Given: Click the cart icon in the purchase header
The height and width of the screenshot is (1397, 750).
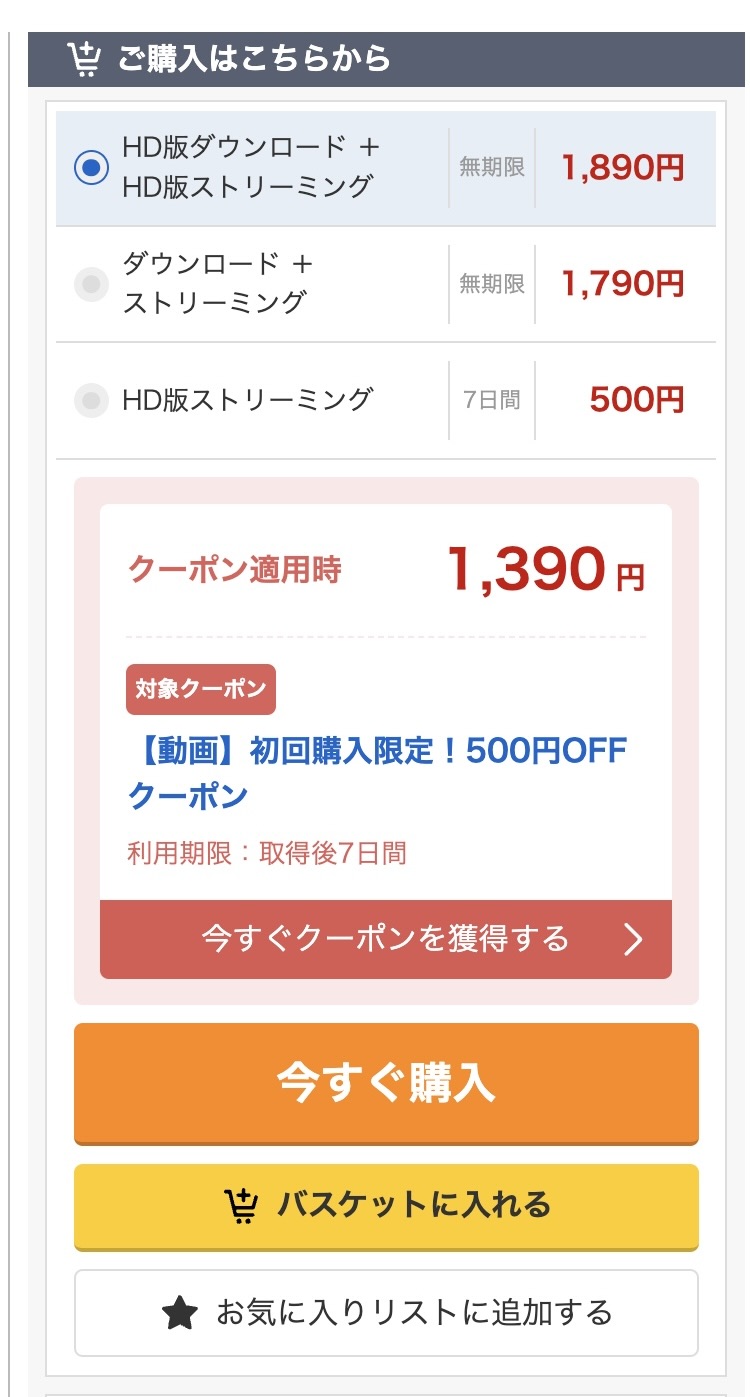Looking at the screenshot, I should click(x=84, y=59).
